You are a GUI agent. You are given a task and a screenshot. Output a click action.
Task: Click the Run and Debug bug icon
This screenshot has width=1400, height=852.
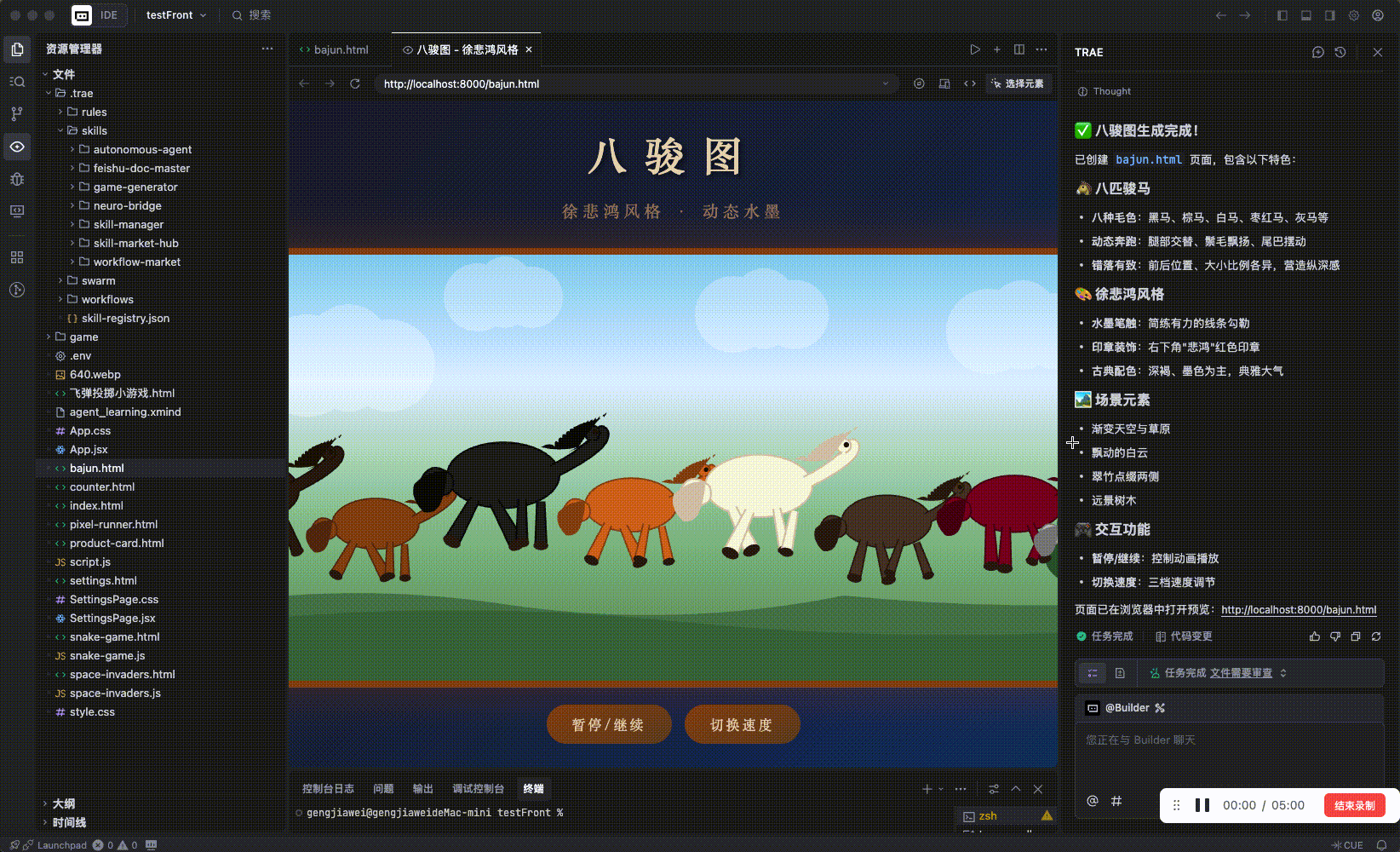pyautogui.click(x=17, y=179)
